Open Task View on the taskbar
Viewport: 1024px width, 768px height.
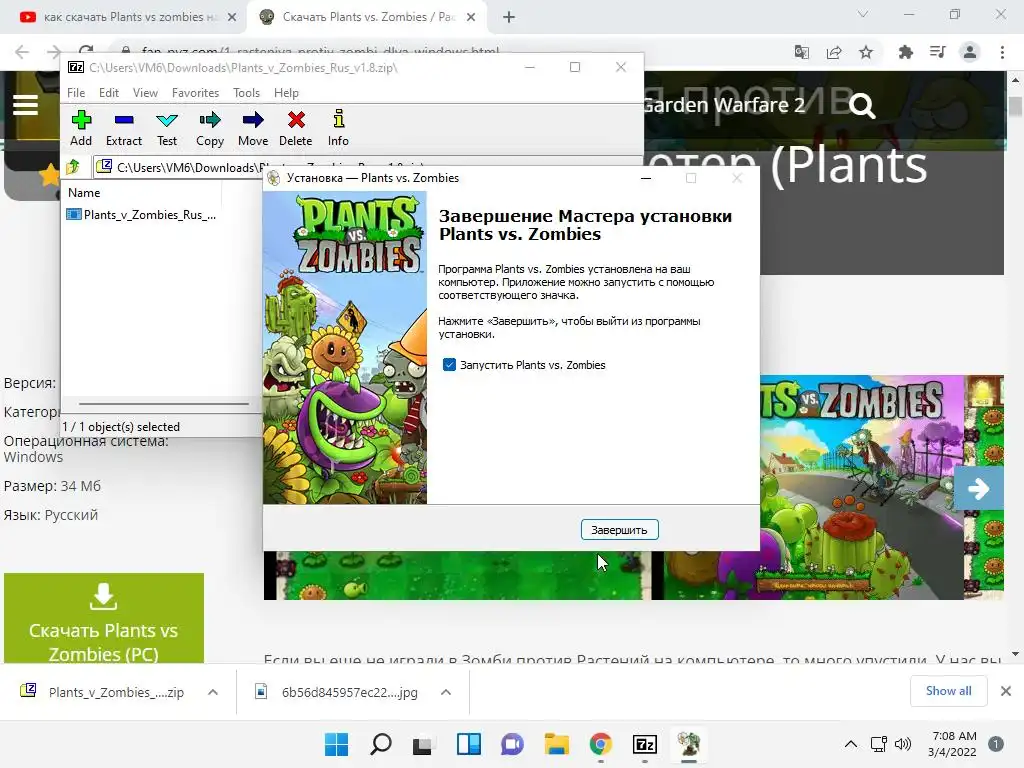click(423, 744)
